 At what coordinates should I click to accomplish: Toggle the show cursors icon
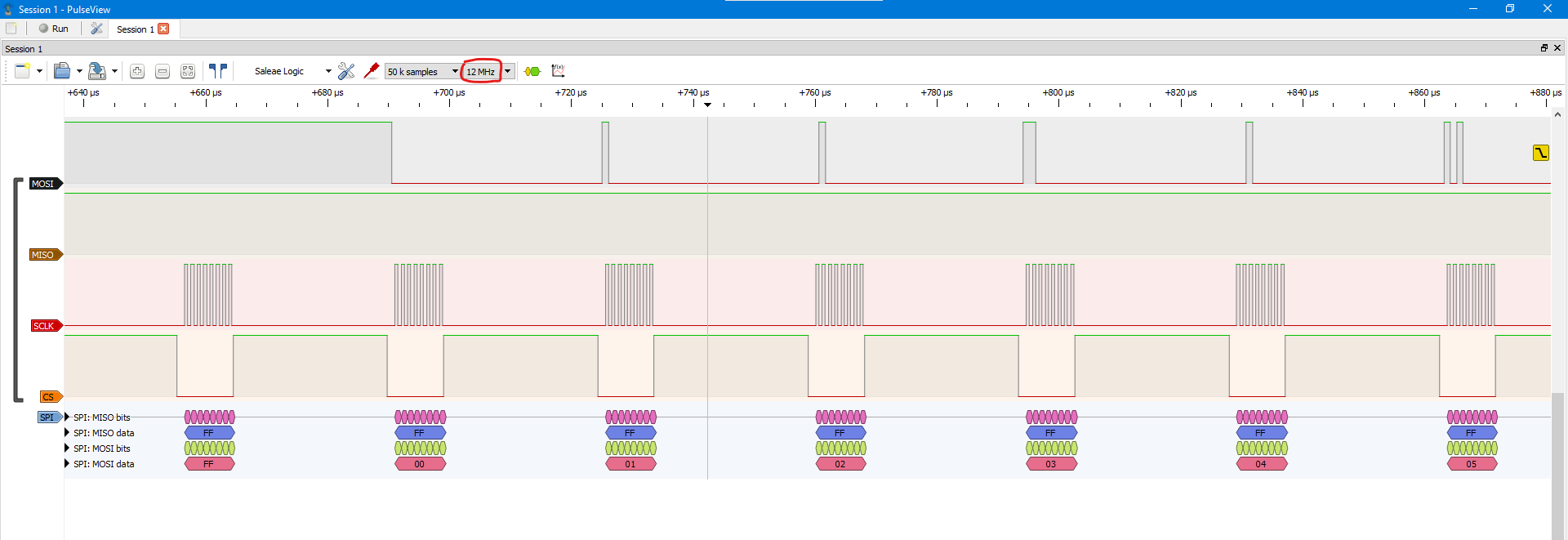click(217, 72)
